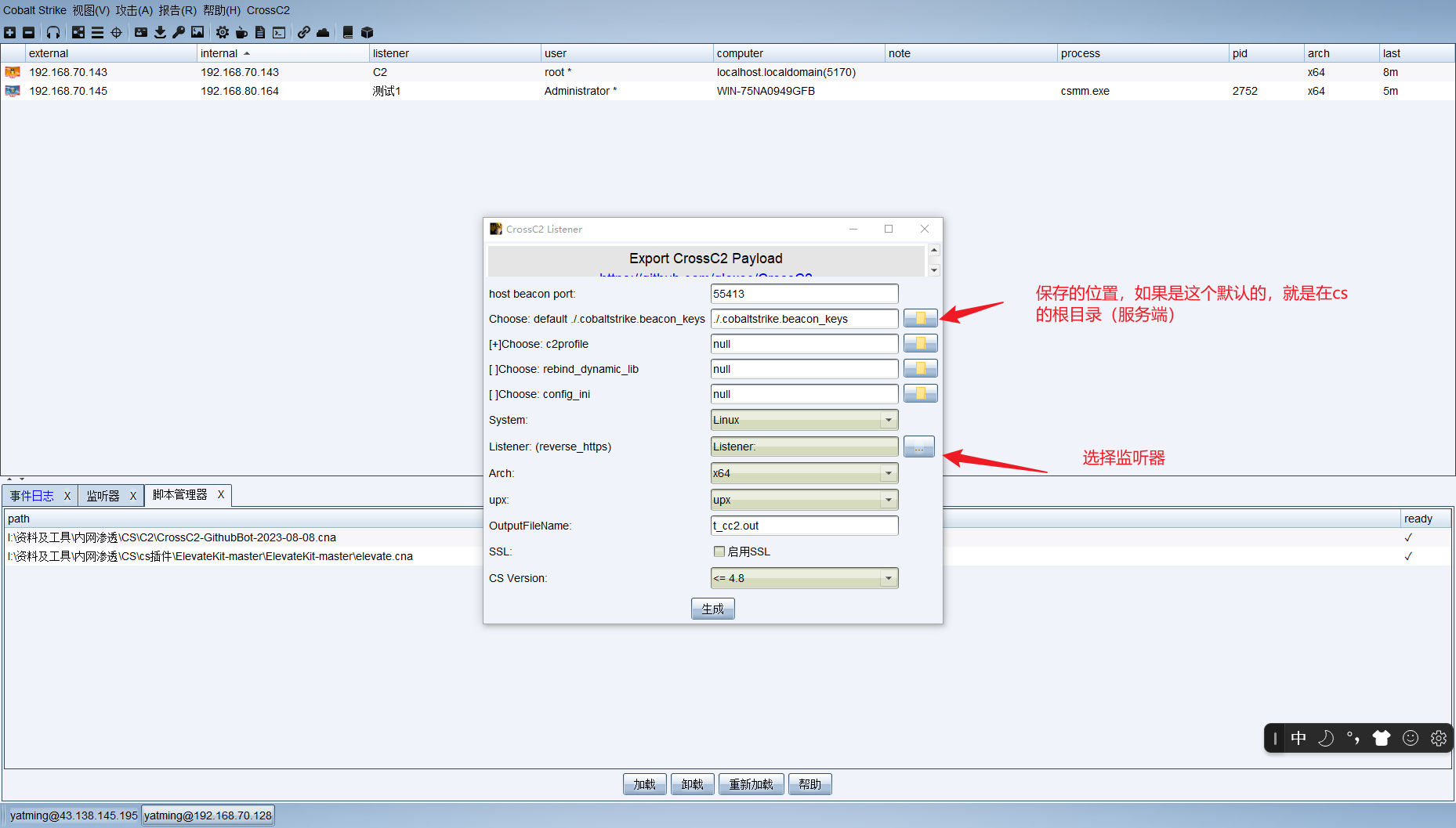
Task: Enable the 启用SSL checkbox
Action: coord(719,551)
